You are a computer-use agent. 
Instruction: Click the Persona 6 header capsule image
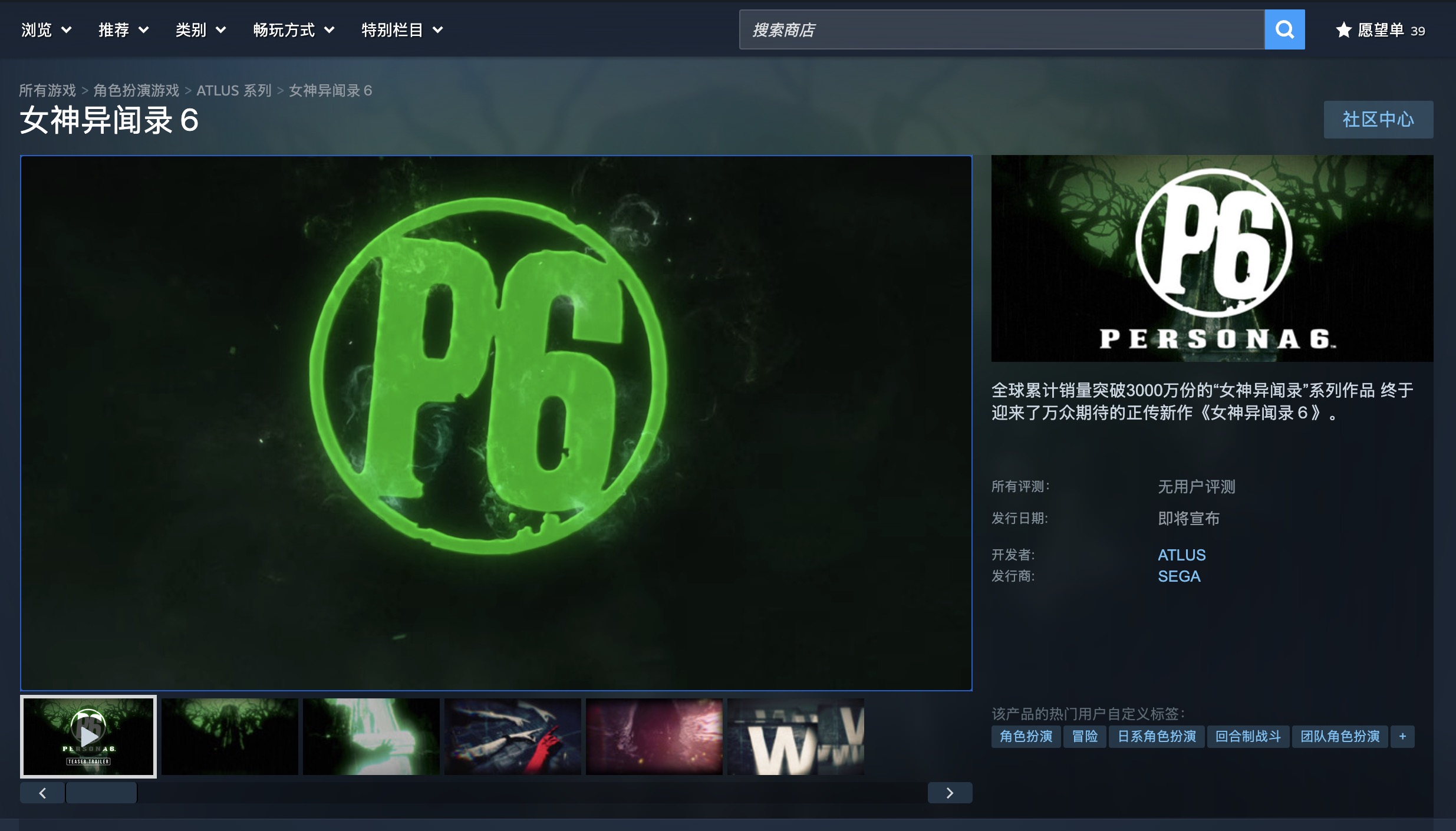coord(1212,258)
